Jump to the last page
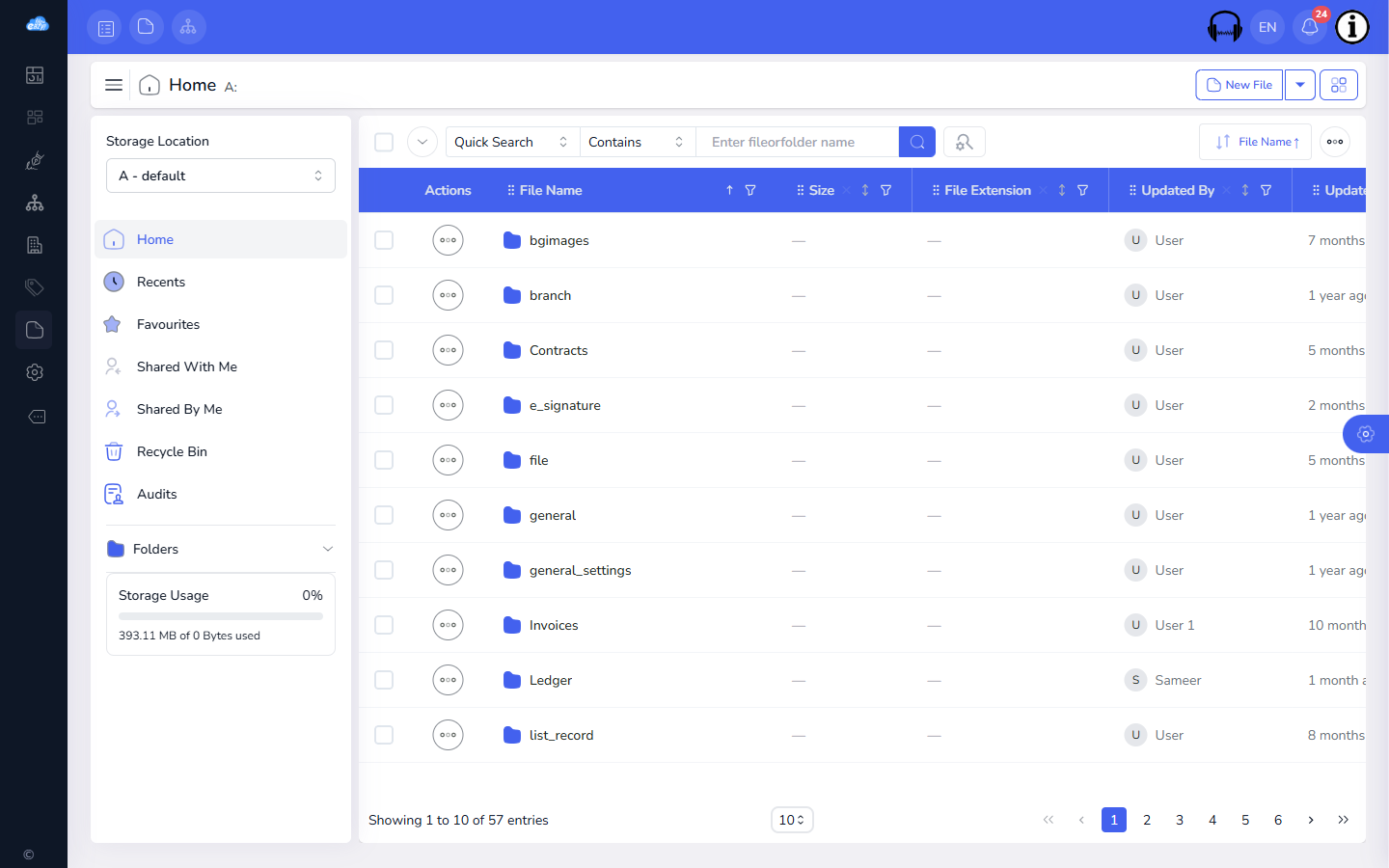Viewport: 1389px width, 868px height. click(x=1344, y=820)
